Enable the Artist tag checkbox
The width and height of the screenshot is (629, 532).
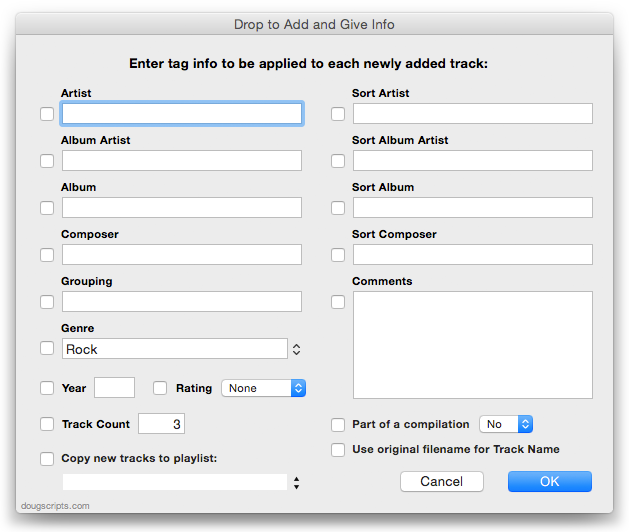tap(47, 114)
